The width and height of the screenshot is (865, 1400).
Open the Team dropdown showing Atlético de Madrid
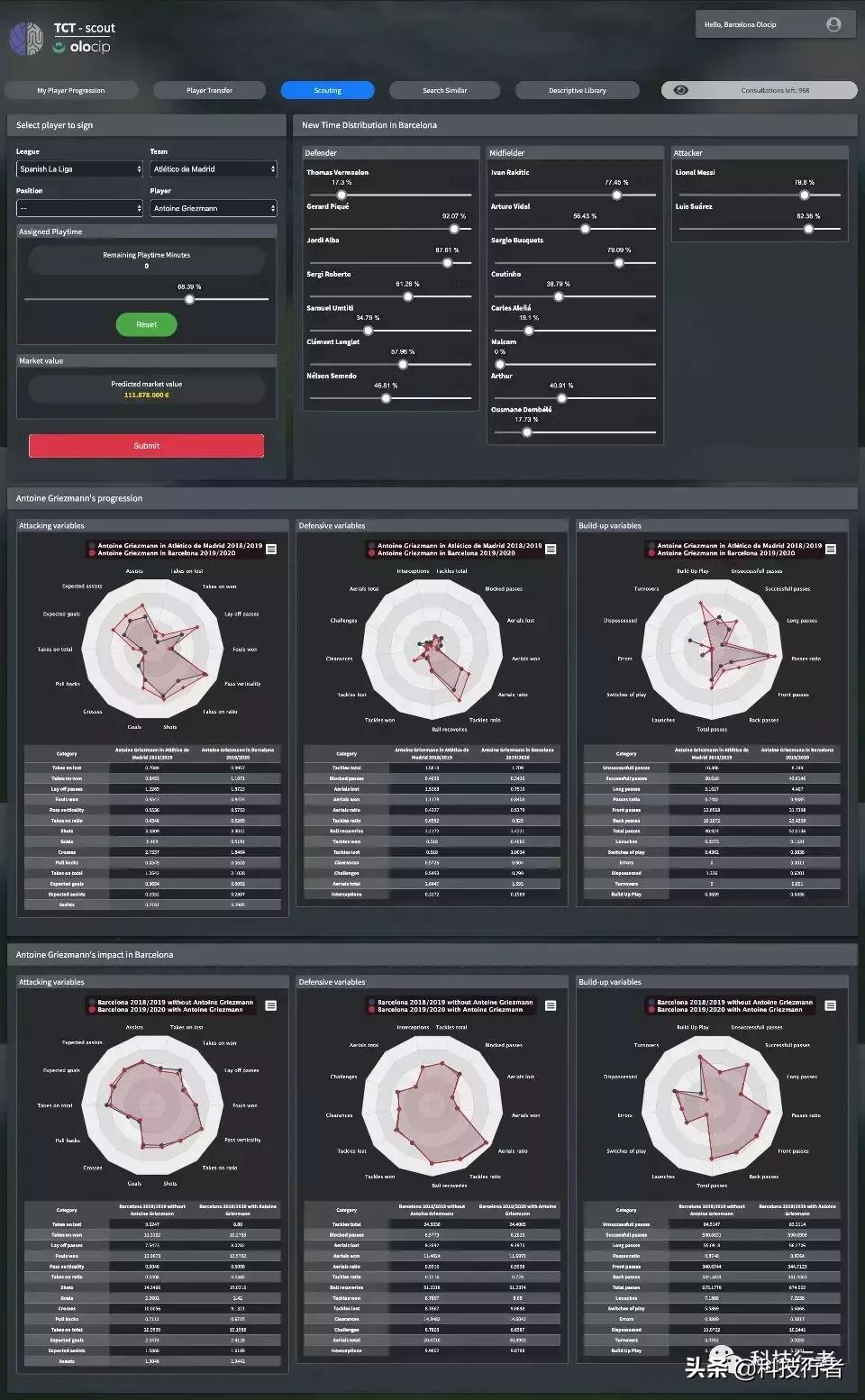pos(214,168)
